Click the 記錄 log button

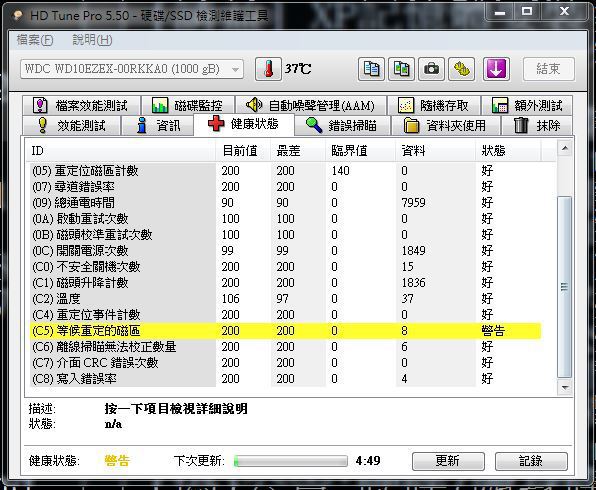pyautogui.click(x=531, y=461)
